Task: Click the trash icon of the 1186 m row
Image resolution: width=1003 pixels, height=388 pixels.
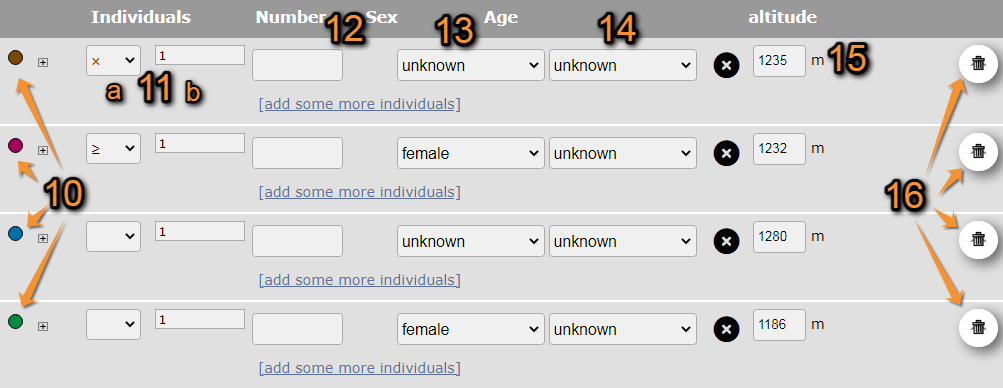Action: click(978, 327)
